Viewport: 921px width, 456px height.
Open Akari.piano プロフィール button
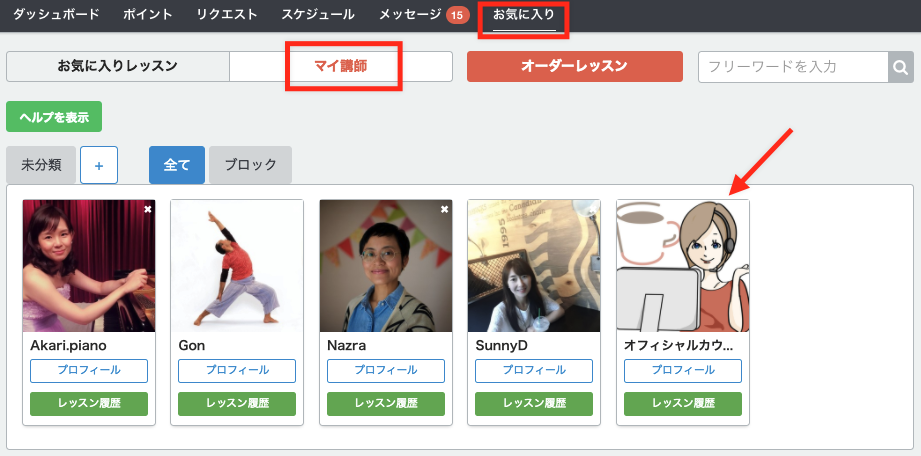click(89, 371)
